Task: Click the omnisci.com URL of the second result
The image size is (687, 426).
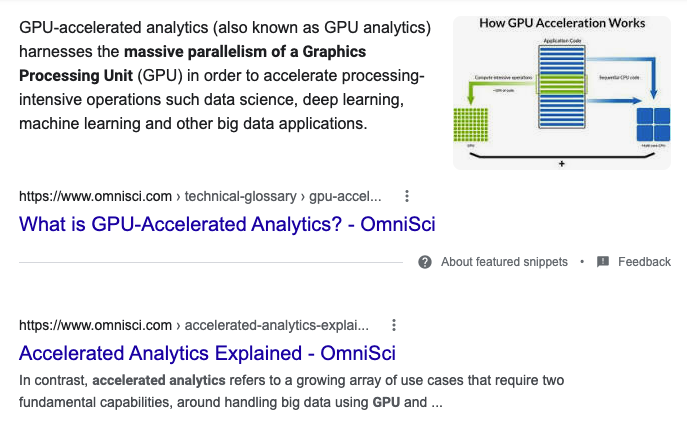Action: click(x=95, y=325)
